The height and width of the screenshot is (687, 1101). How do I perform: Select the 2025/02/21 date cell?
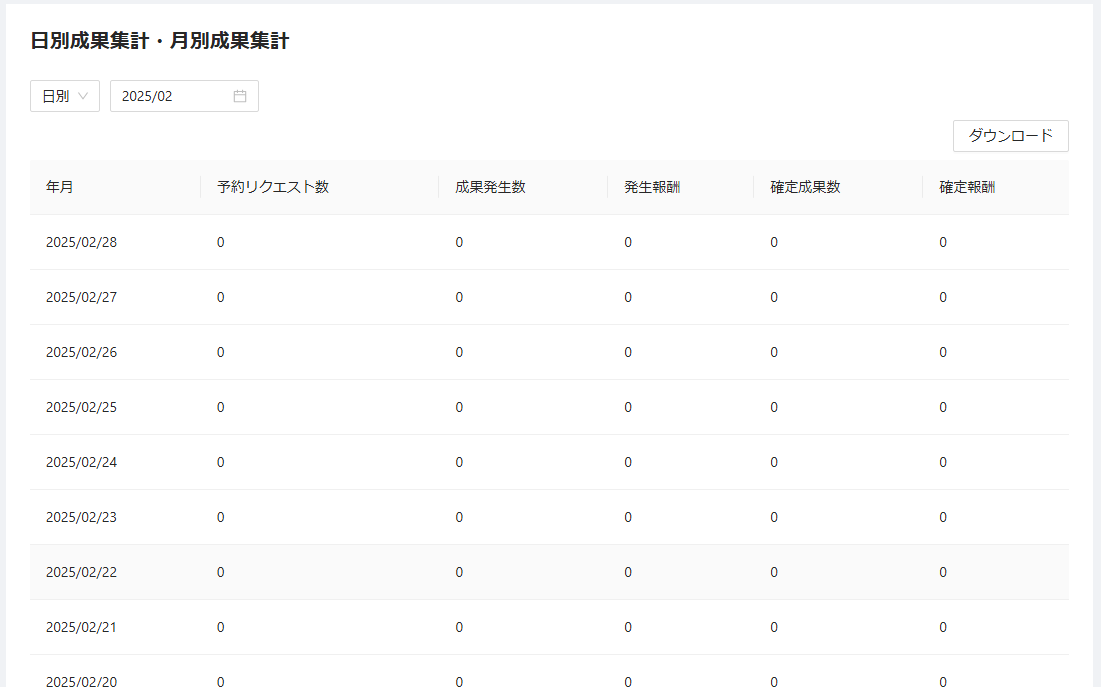click(x=79, y=627)
